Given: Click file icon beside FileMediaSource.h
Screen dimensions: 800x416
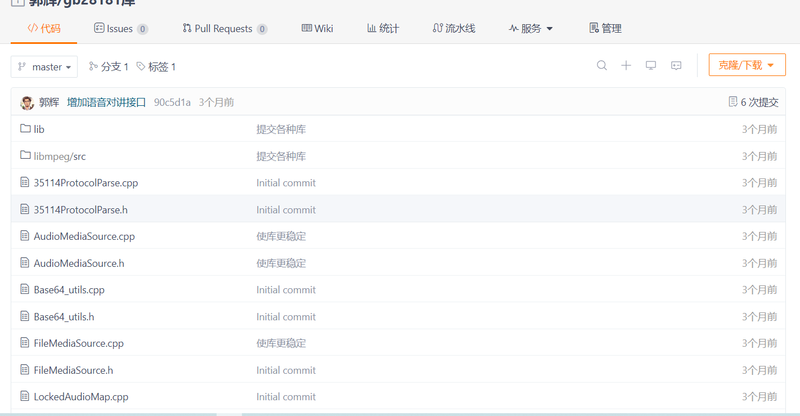Looking at the screenshot, I should (24, 370).
